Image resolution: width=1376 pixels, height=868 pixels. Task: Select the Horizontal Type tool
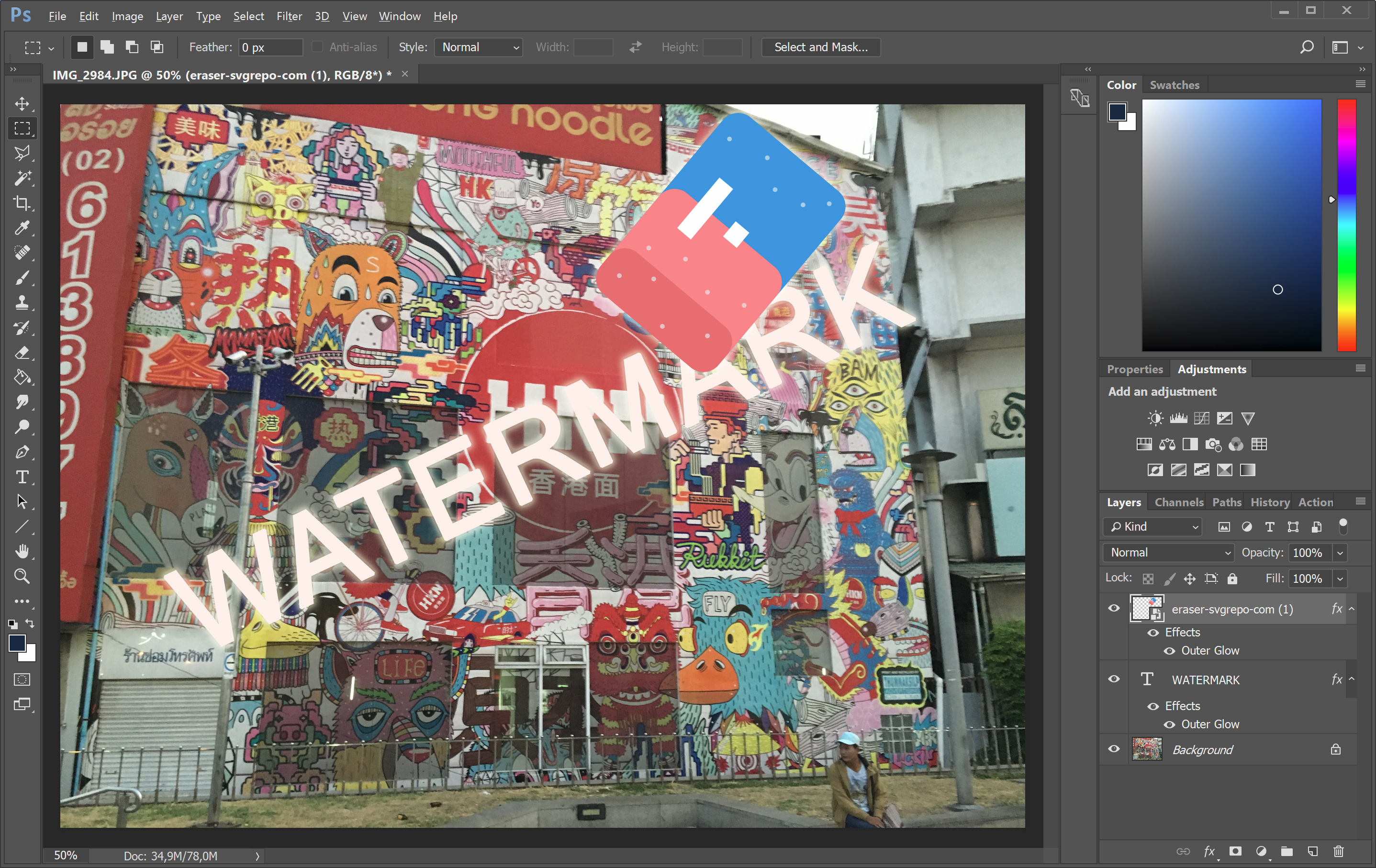(22, 477)
